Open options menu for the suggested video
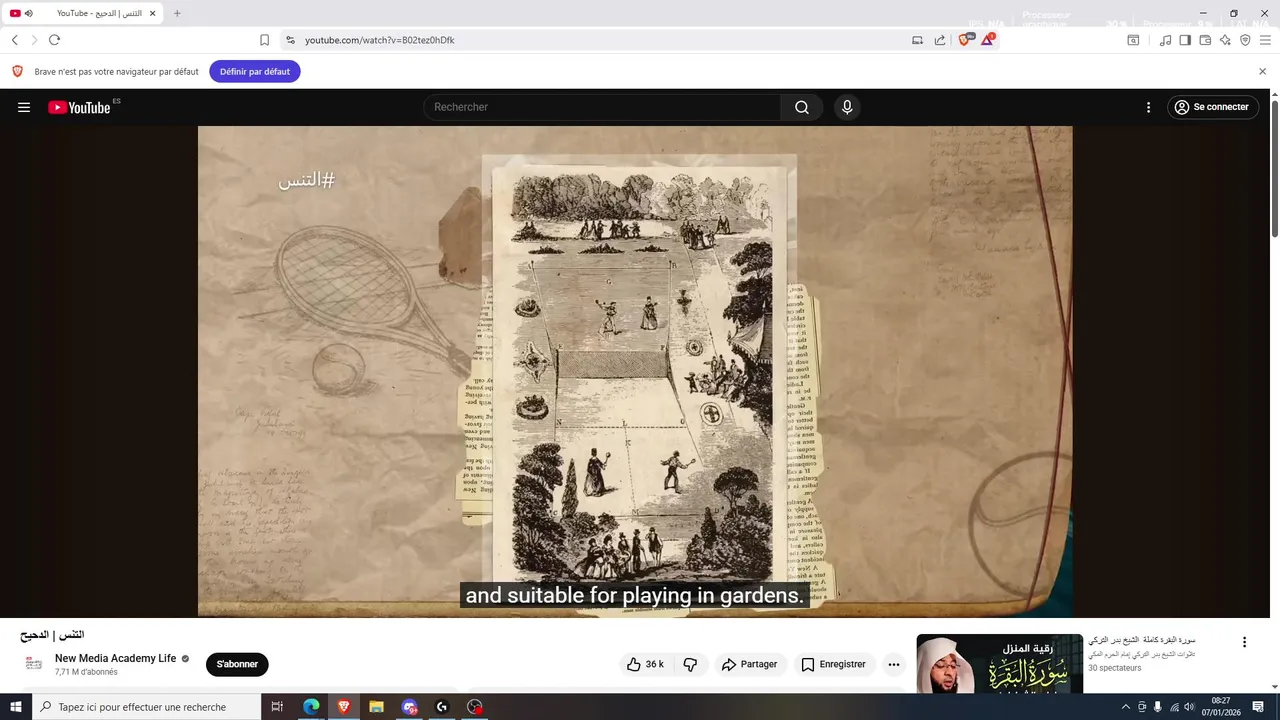The height and width of the screenshot is (720, 1280). click(1244, 642)
